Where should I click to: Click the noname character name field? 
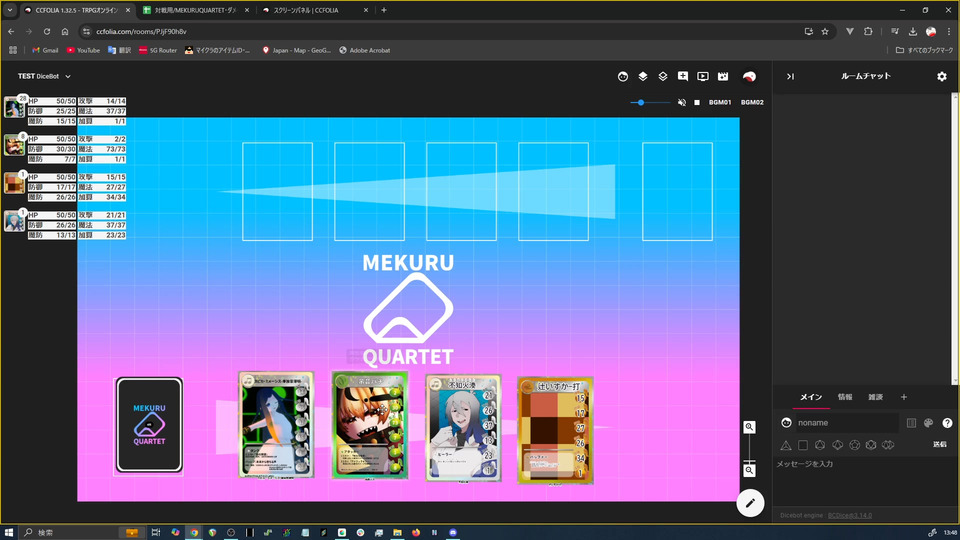pos(847,422)
